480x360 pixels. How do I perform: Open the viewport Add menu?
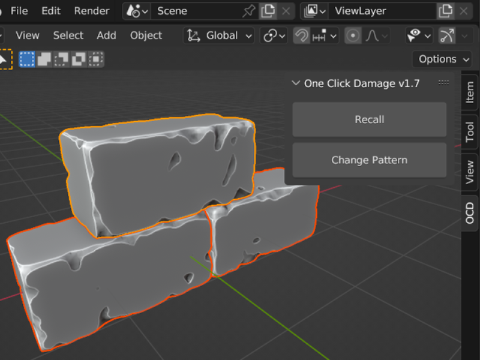click(106, 35)
